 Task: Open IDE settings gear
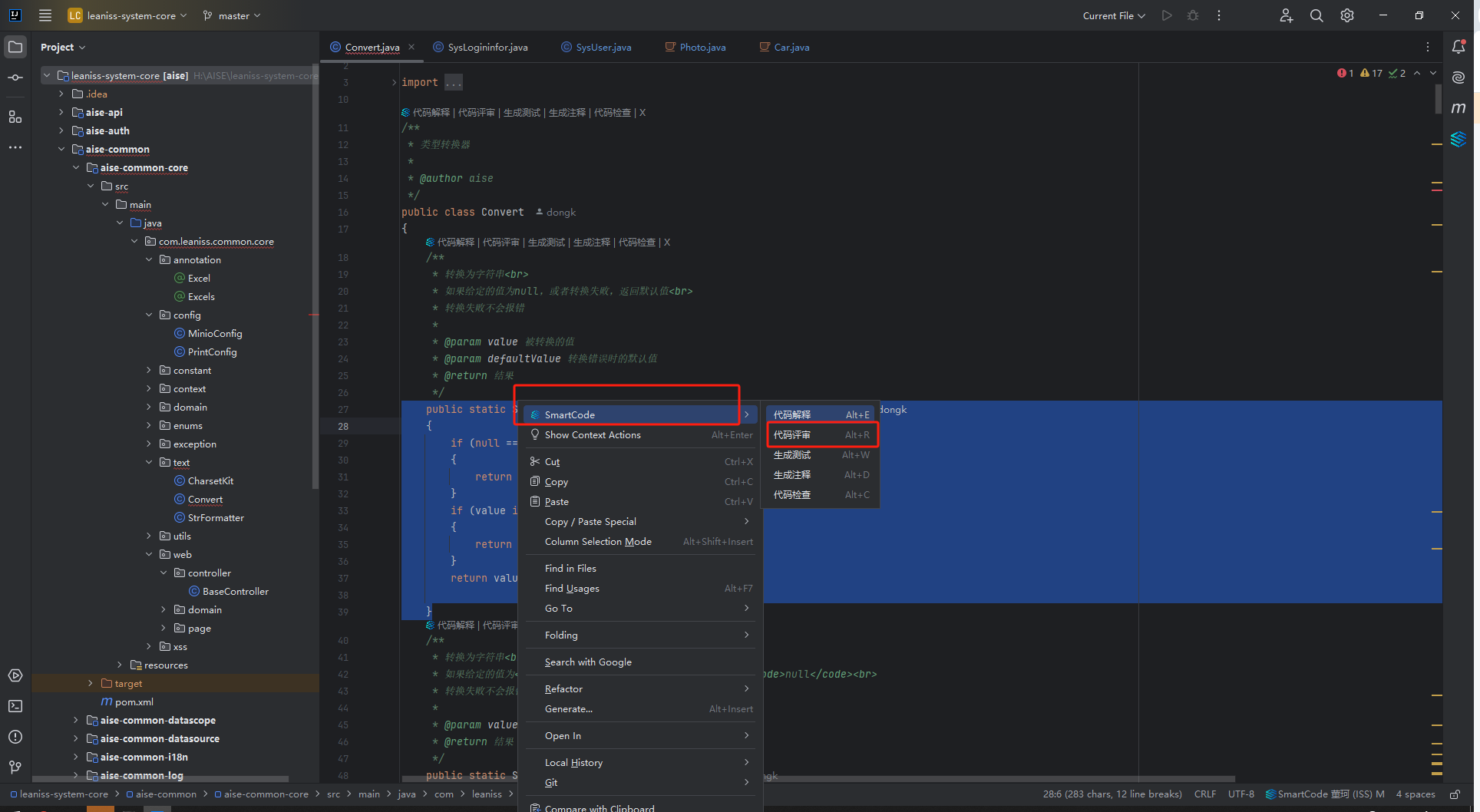point(1347,15)
